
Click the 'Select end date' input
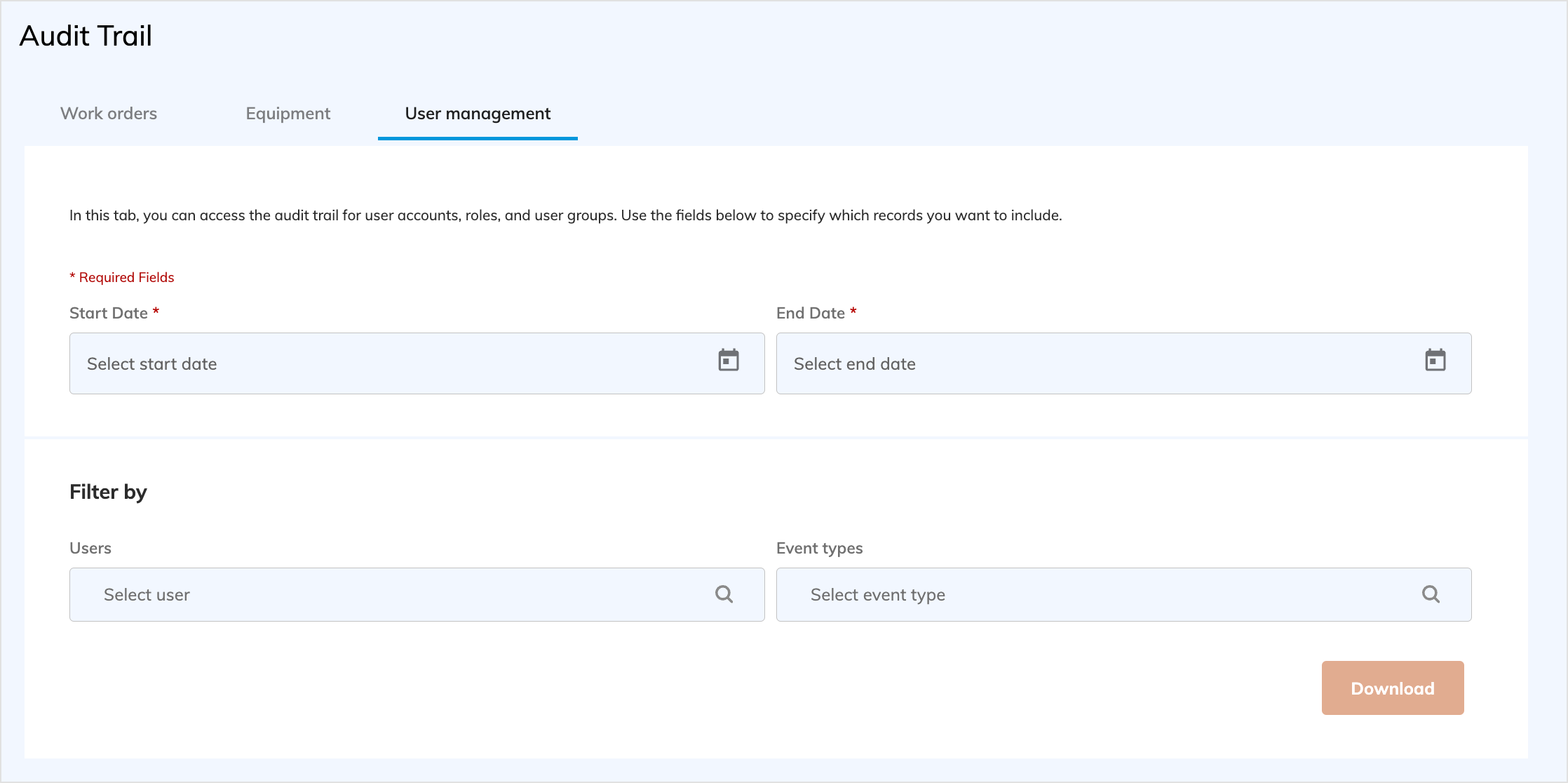1094,363
